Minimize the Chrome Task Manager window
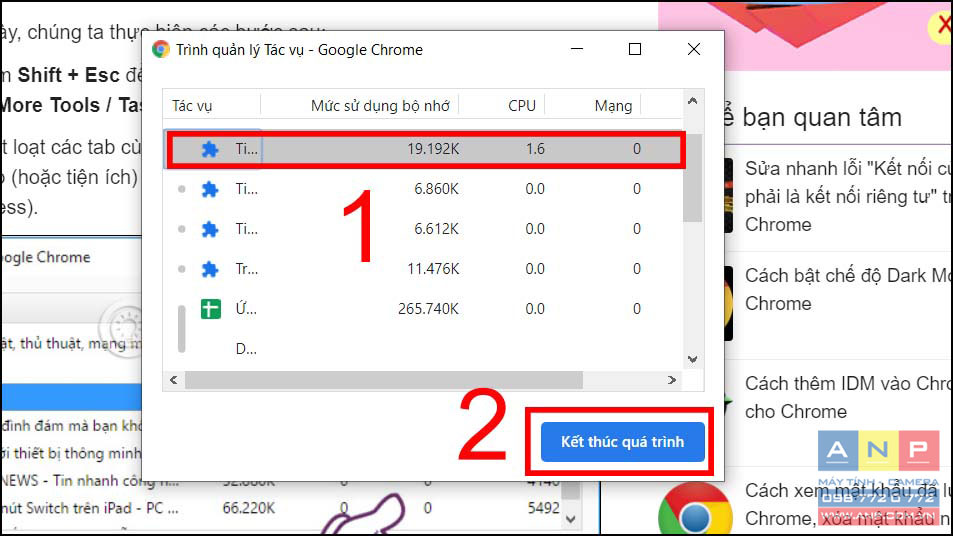Image resolution: width=953 pixels, height=536 pixels. click(577, 49)
